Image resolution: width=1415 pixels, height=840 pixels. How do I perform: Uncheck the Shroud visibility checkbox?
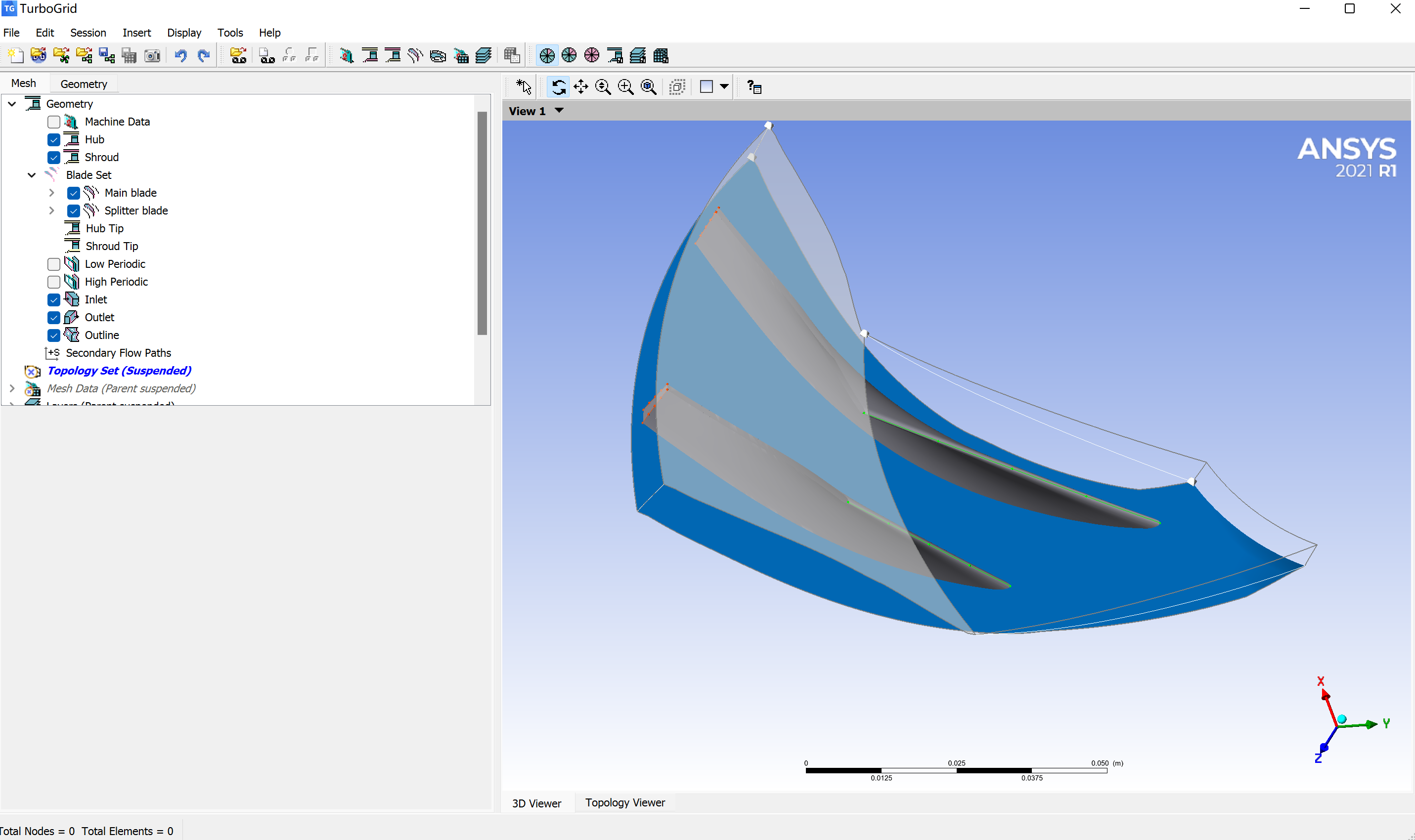point(54,157)
